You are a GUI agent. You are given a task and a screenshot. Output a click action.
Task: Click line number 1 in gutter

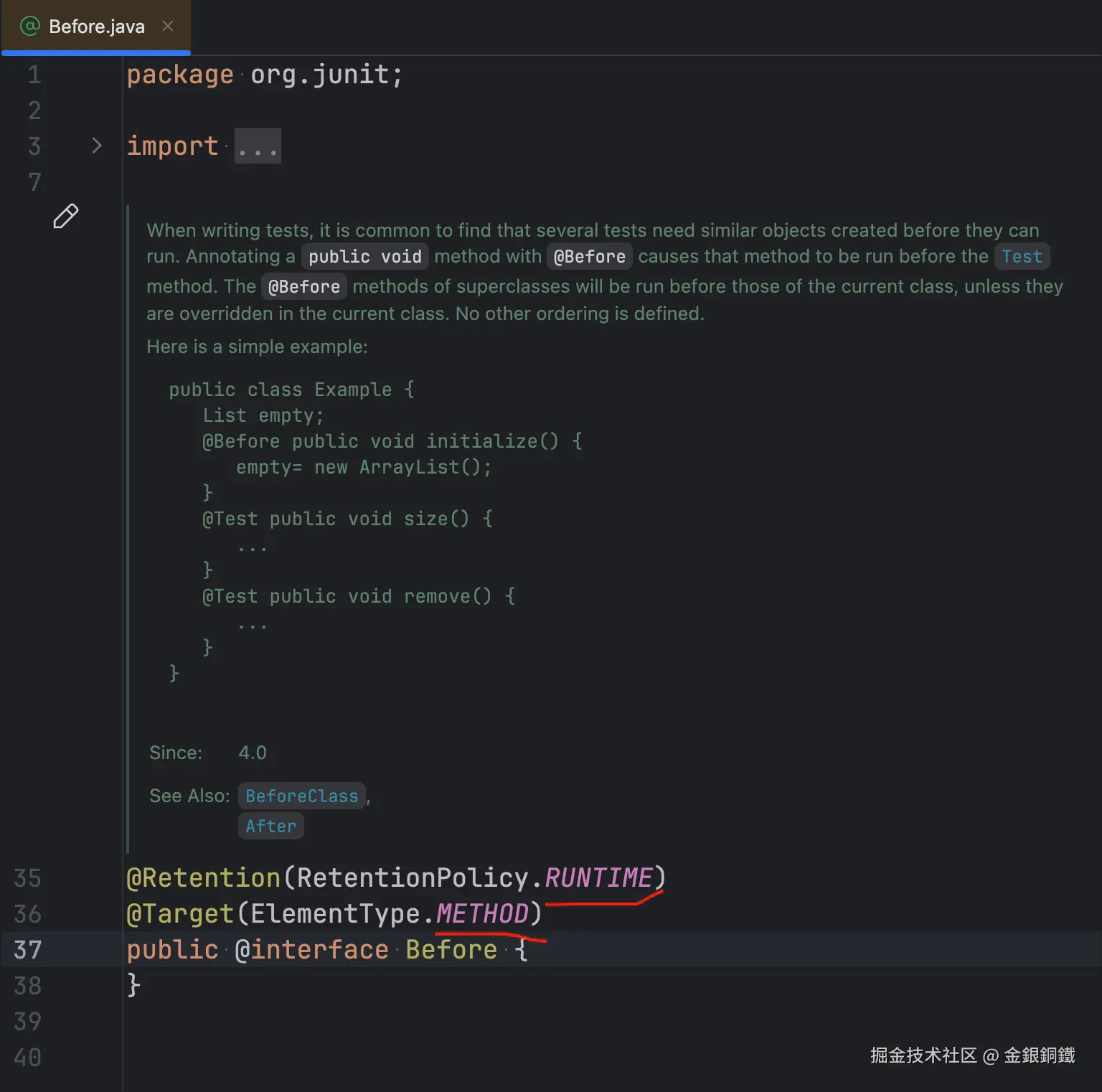pyautogui.click(x=34, y=75)
